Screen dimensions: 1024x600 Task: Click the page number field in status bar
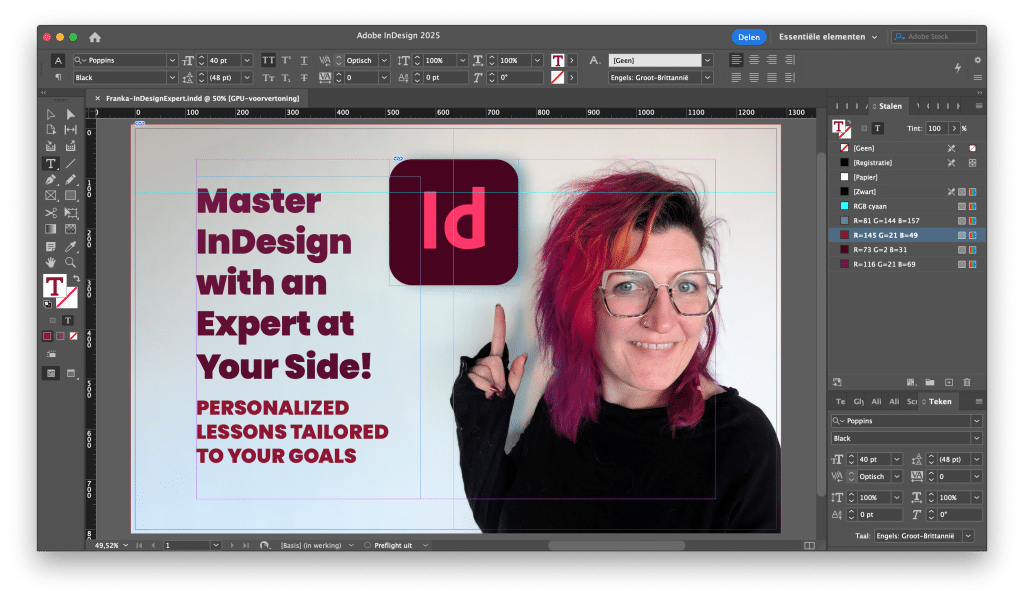pos(186,545)
